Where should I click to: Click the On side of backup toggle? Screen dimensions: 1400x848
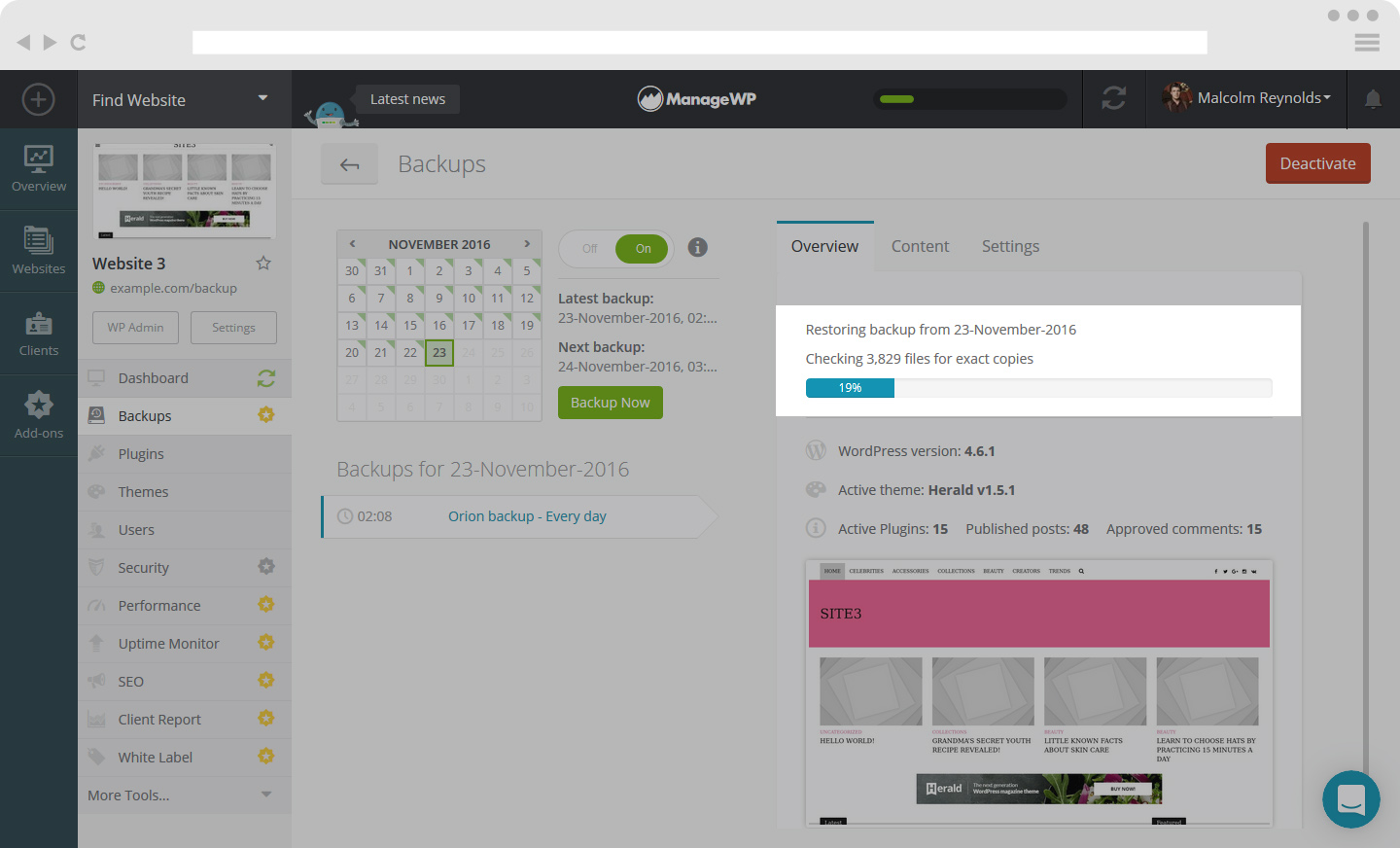[643, 249]
